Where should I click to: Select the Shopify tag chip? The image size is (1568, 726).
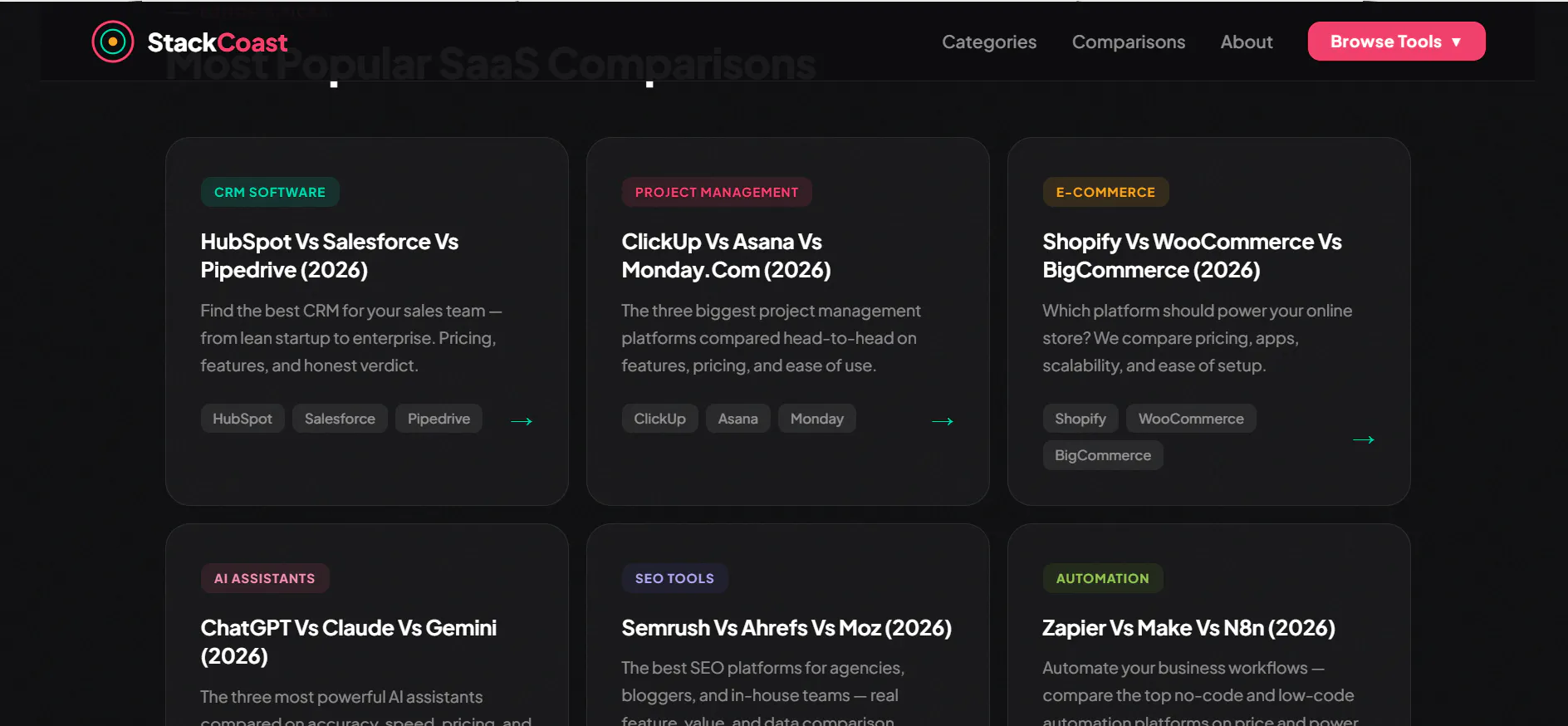pyautogui.click(x=1080, y=419)
